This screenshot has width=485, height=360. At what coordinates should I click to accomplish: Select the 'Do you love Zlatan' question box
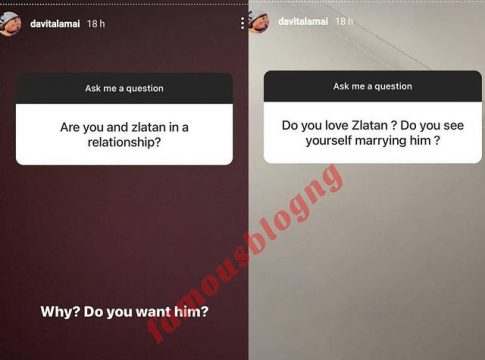tap(373, 132)
